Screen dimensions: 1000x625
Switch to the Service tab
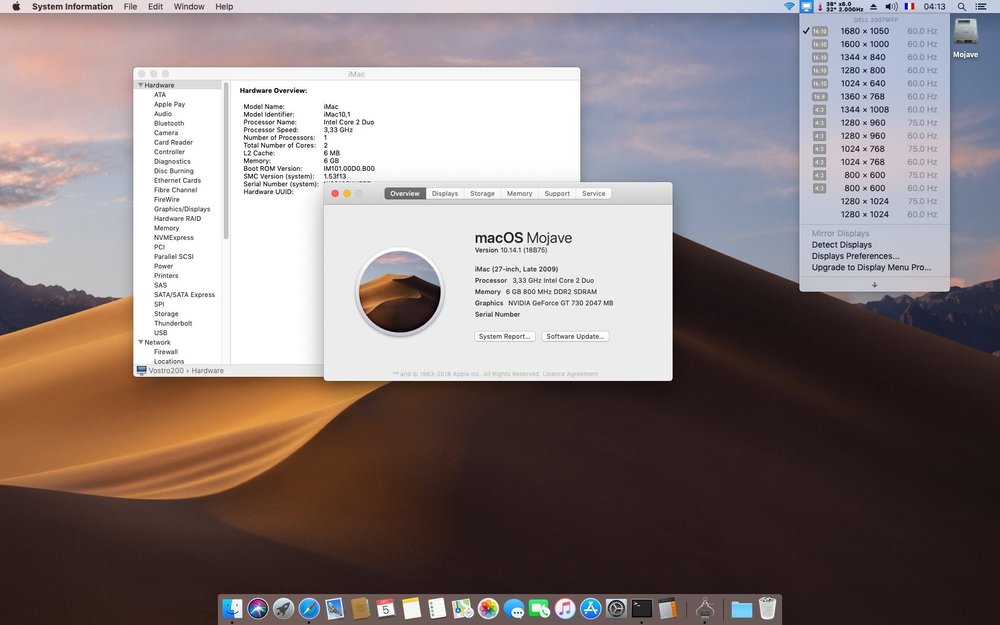point(593,193)
